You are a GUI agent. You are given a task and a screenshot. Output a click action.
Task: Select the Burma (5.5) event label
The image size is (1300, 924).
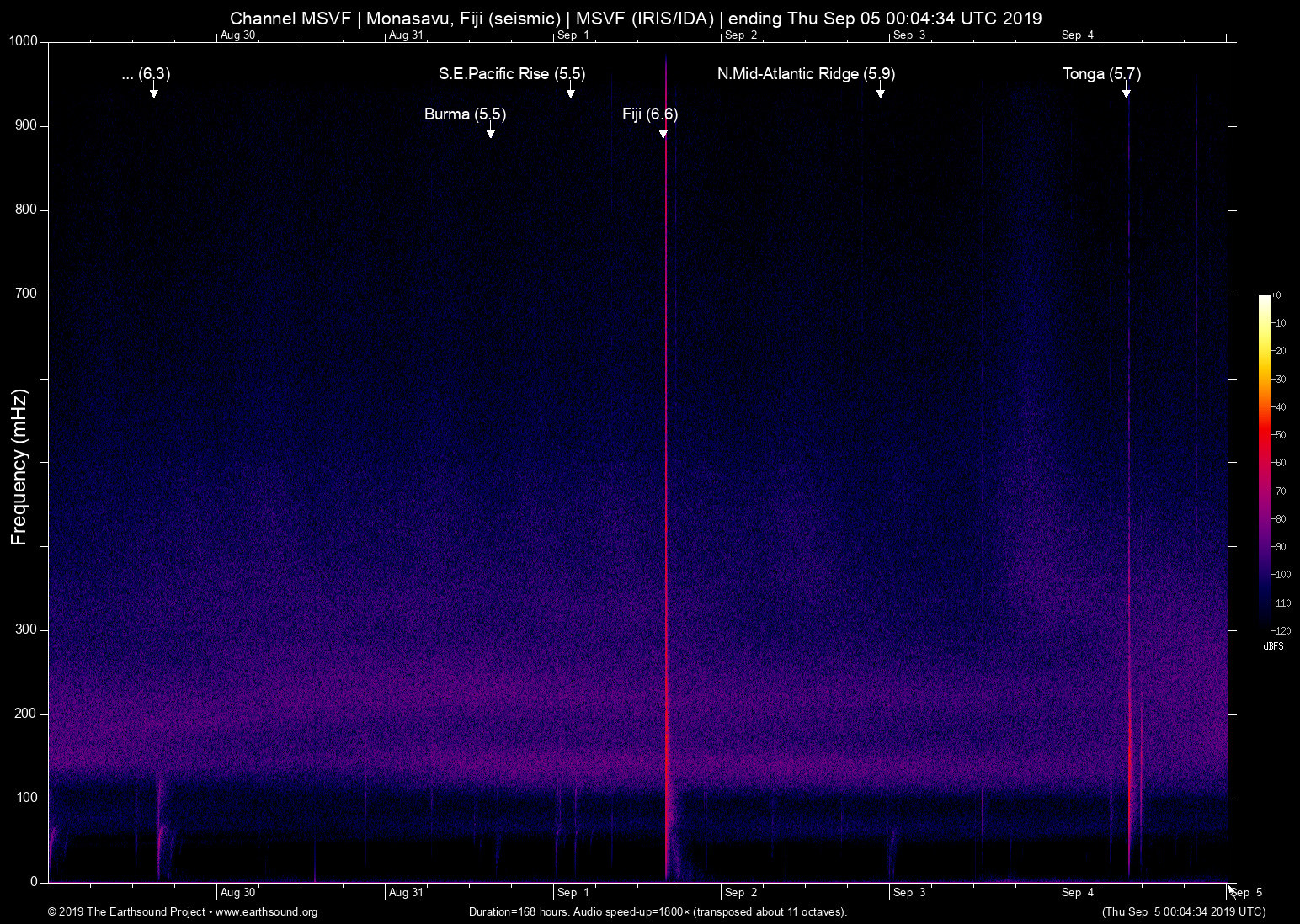pos(465,114)
